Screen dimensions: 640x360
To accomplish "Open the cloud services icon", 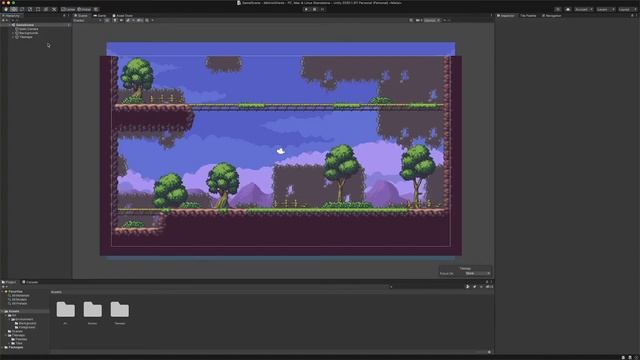I will (x=568, y=9).
